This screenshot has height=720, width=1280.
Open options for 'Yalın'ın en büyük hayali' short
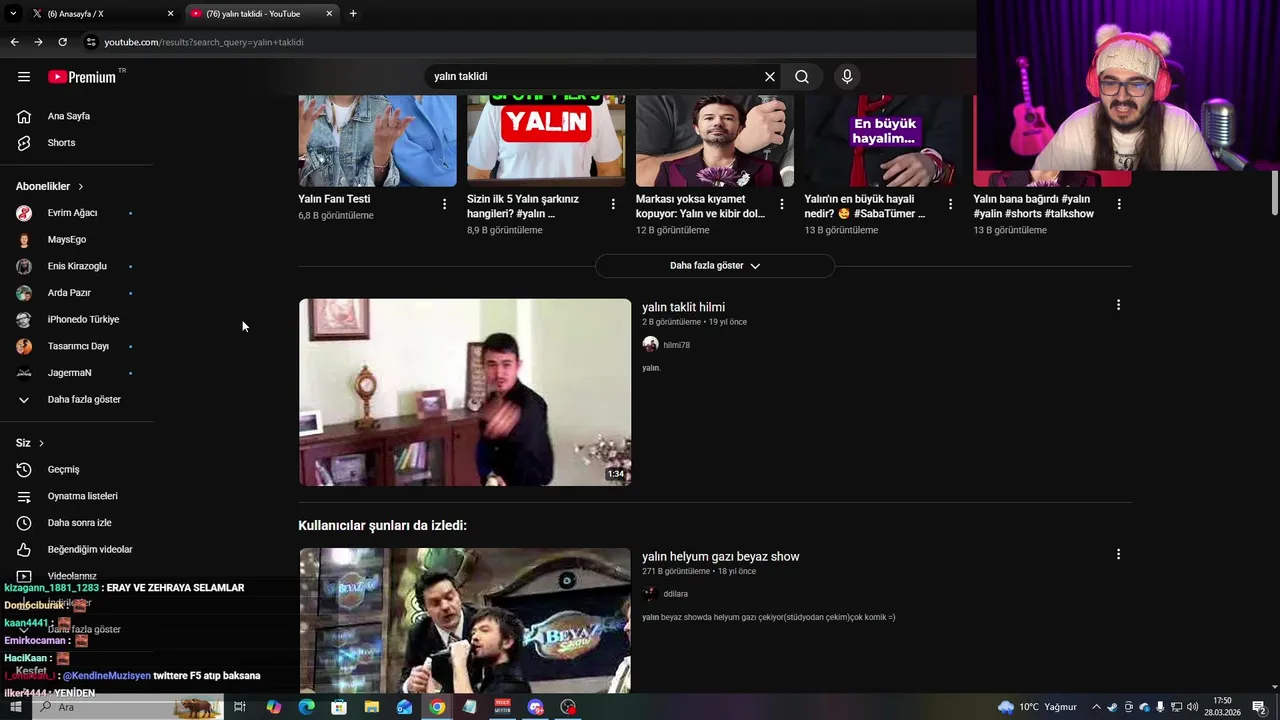coord(950,204)
